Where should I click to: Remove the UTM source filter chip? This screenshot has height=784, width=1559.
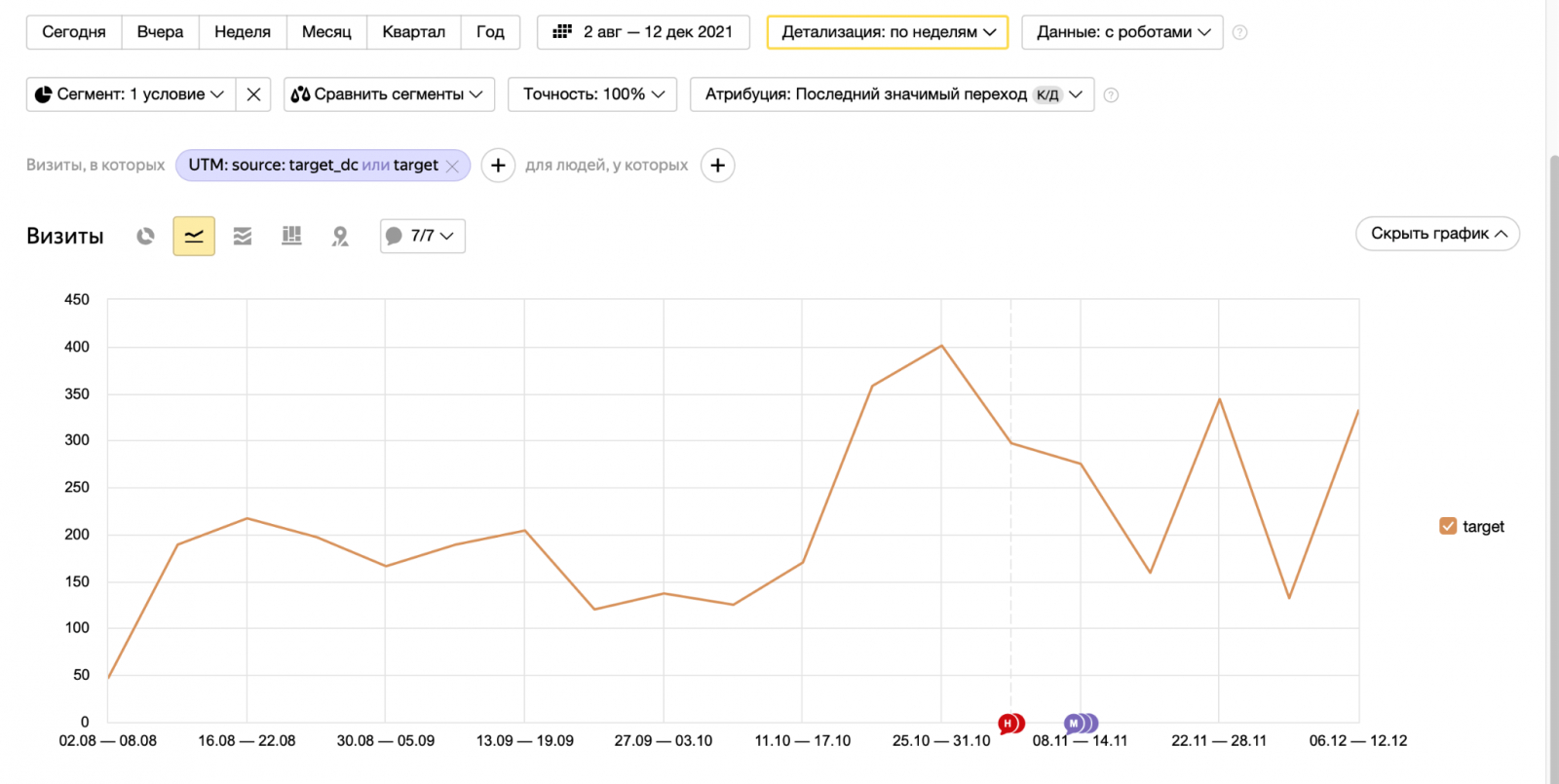(x=452, y=167)
